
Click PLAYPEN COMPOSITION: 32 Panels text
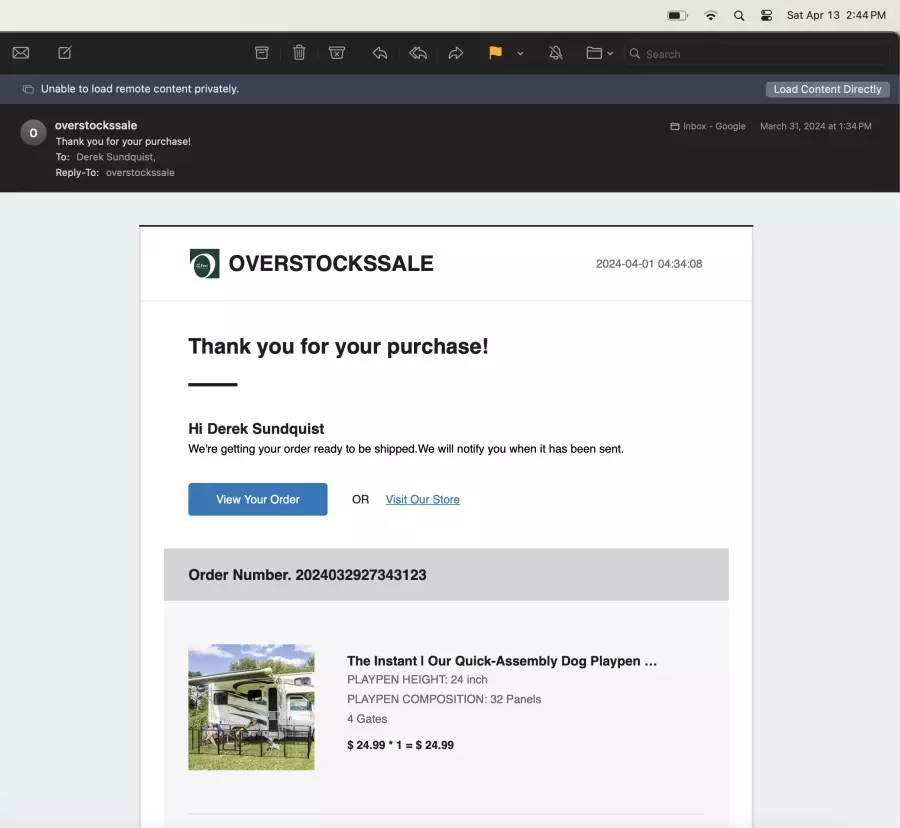tap(444, 699)
